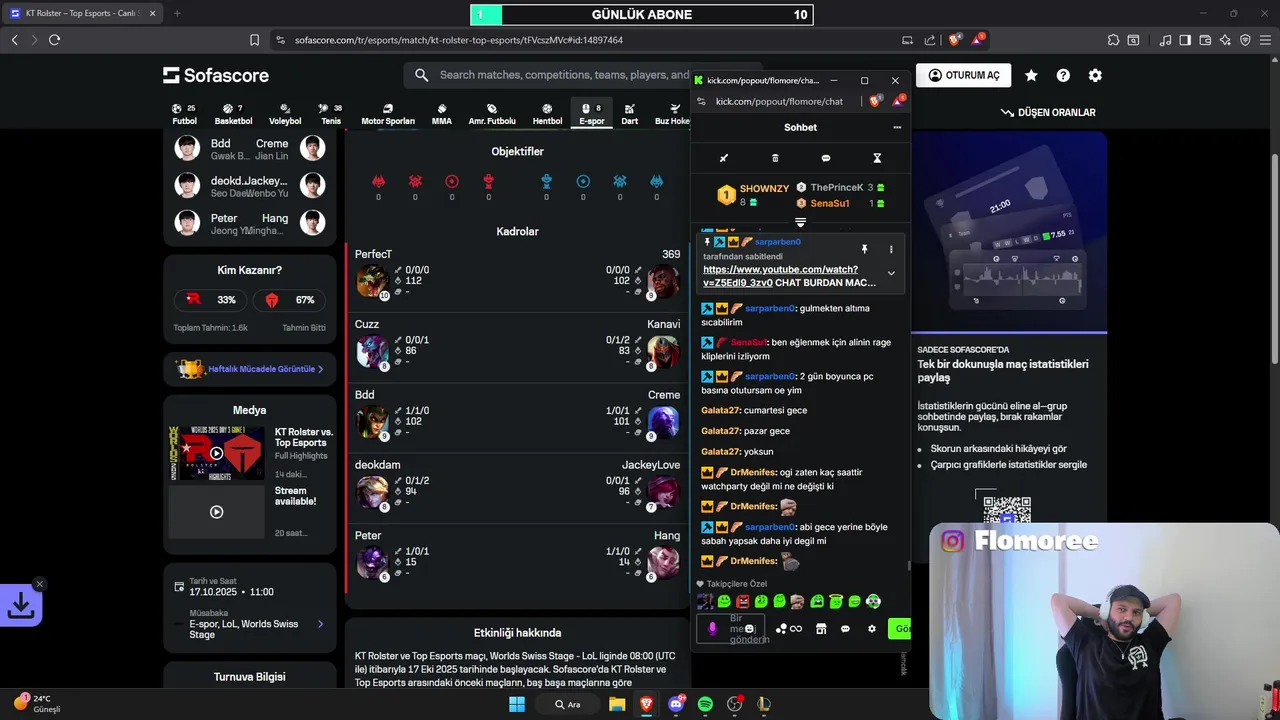Screen dimensions: 1280x720
Task: Click the purple download widget icon
Action: pos(21,605)
